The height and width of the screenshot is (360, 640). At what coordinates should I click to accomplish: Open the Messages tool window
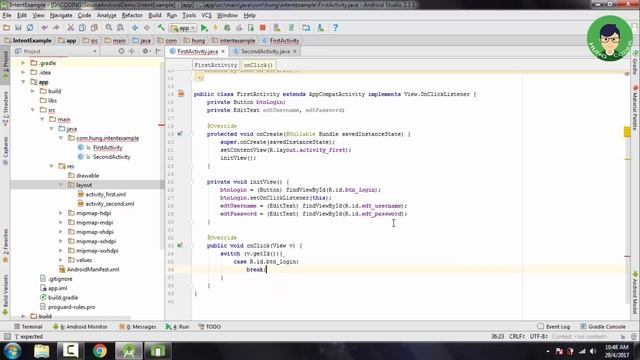click(138, 327)
